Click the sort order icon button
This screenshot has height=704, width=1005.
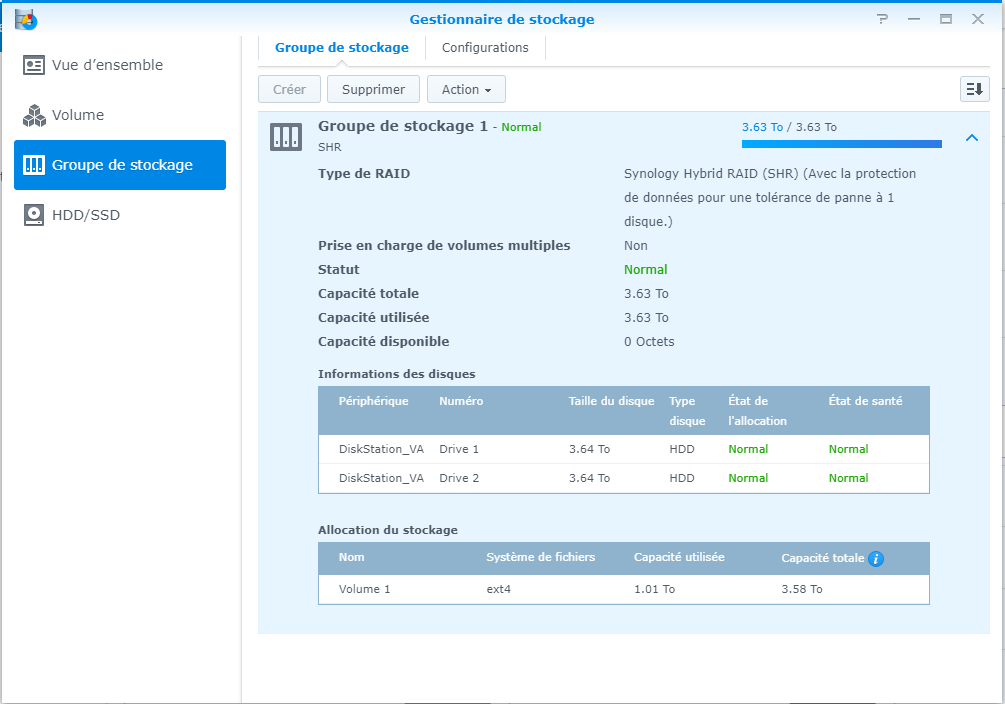[x=974, y=89]
